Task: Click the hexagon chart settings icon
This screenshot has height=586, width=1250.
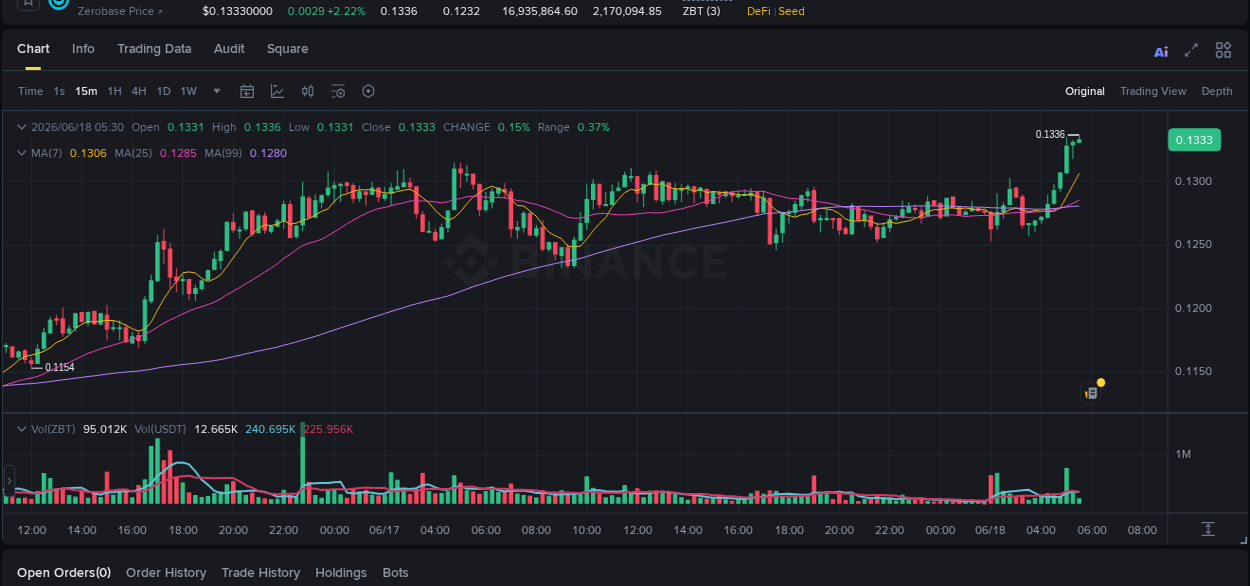Action: click(x=368, y=91)
